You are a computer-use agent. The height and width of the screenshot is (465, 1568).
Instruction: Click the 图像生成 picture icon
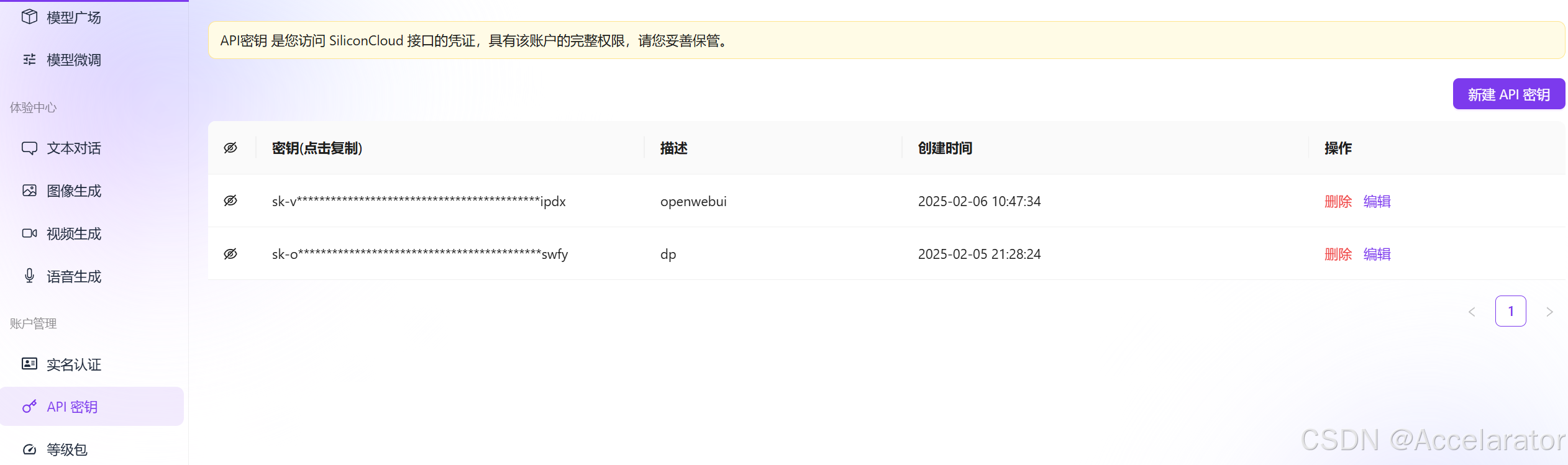(x=29, y=191)
